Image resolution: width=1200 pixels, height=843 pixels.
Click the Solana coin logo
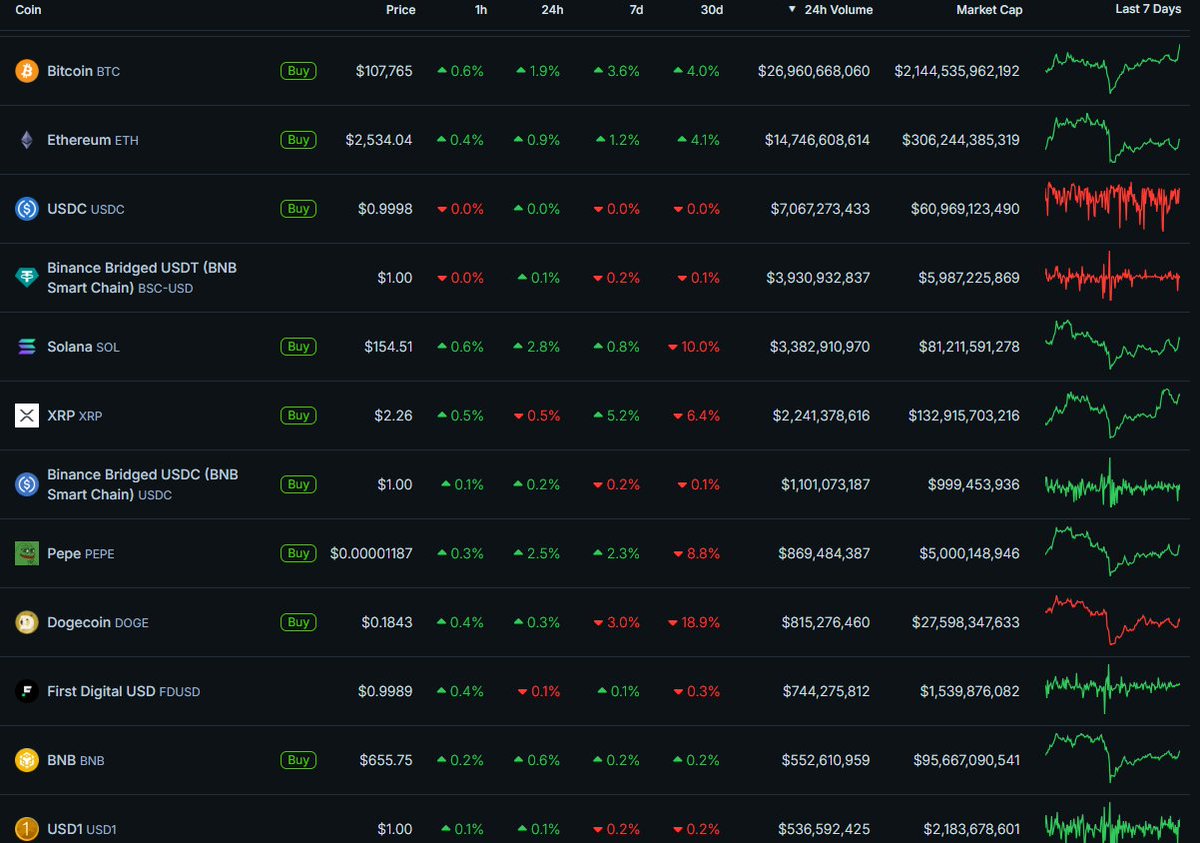coord(27,347)
